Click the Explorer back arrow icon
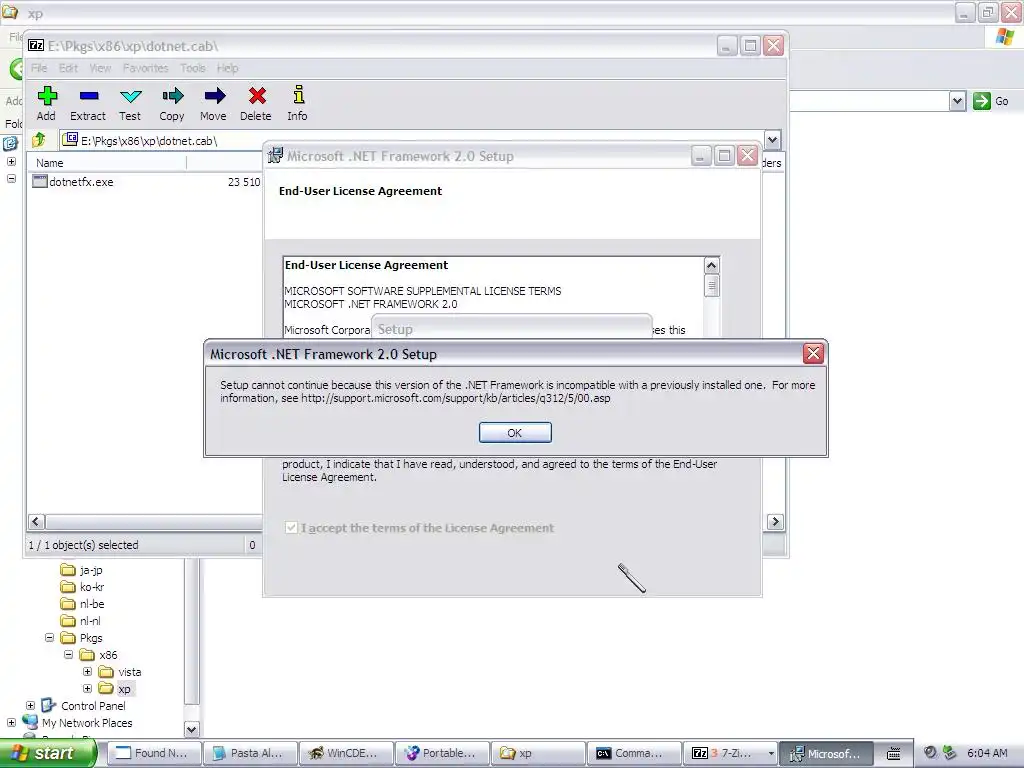Viewport: 1024px width, 768px height. (x=16, y=69)
